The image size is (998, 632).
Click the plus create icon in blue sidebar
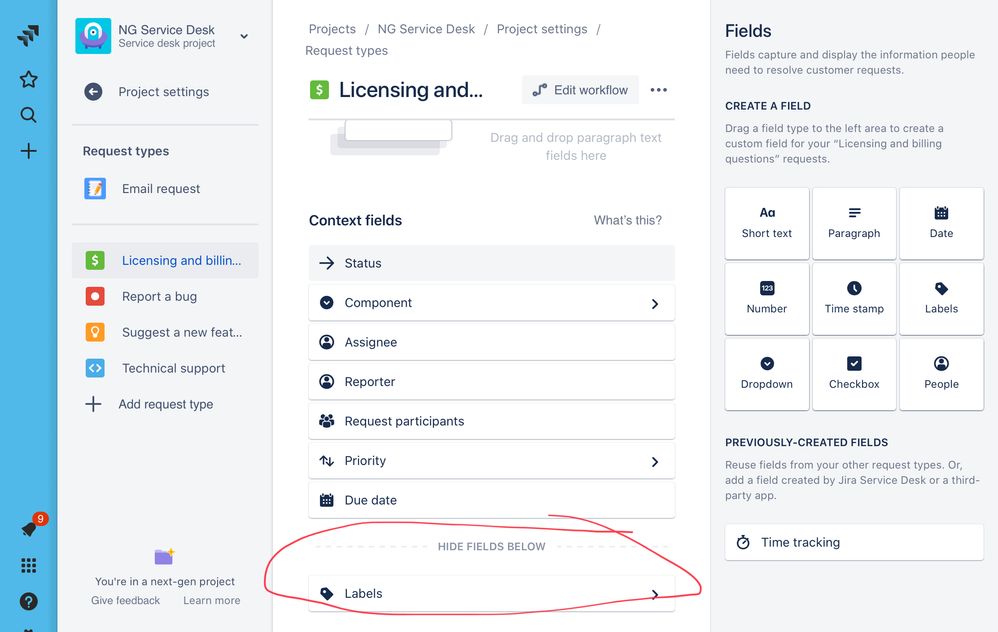coord(28,151)
